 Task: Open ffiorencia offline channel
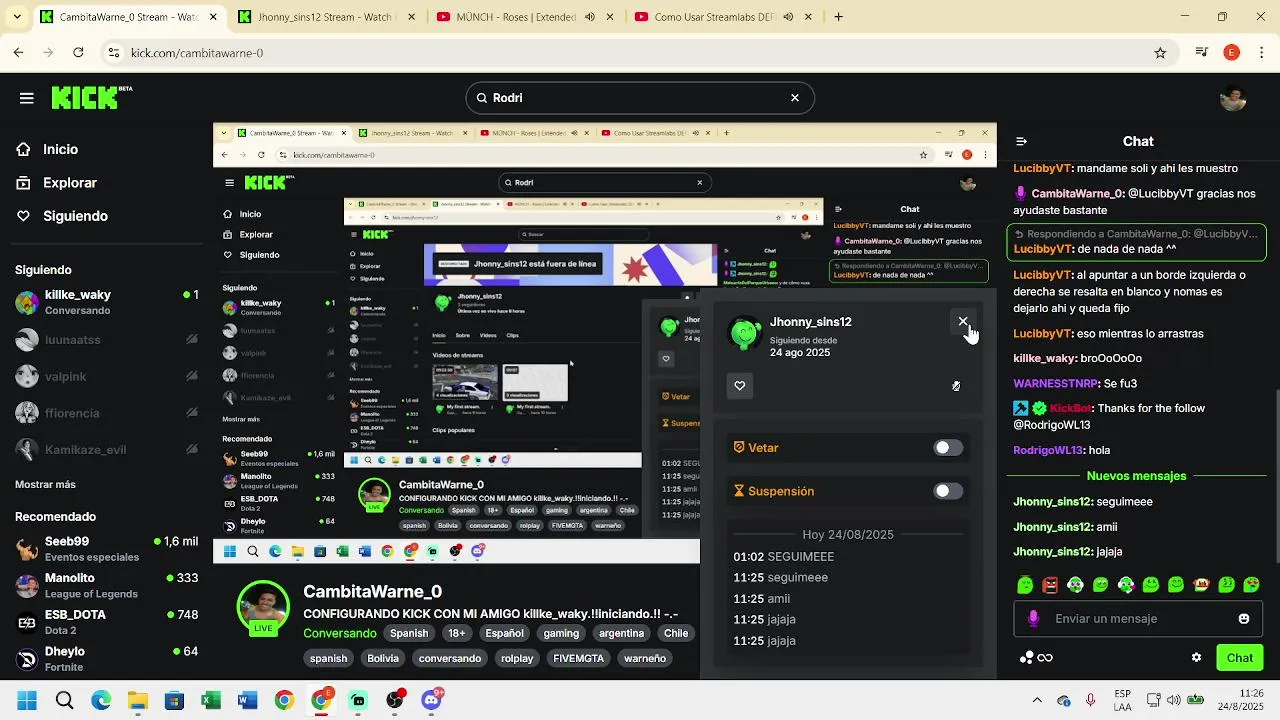(106, 413)
